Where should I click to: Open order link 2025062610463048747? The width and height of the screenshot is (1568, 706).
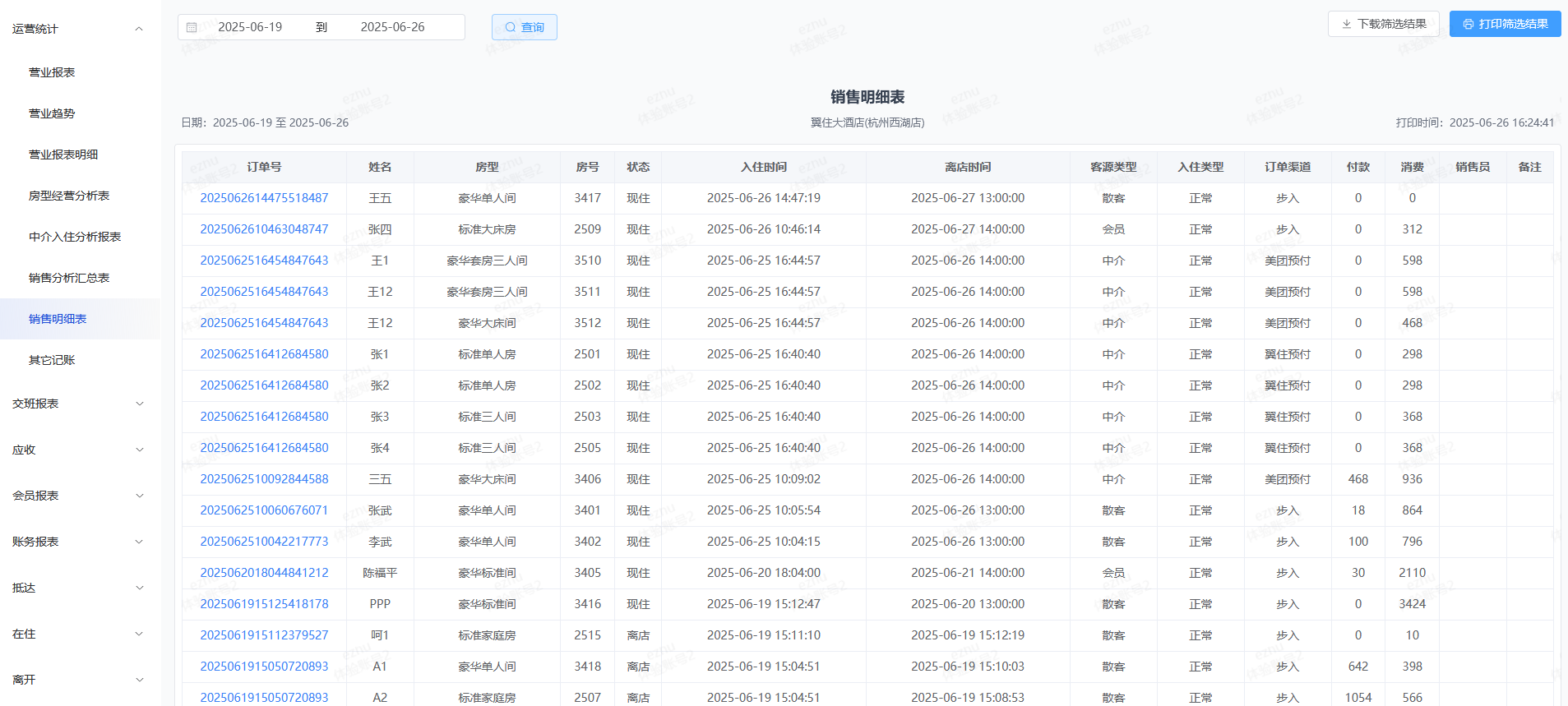[x=264, y=229]
